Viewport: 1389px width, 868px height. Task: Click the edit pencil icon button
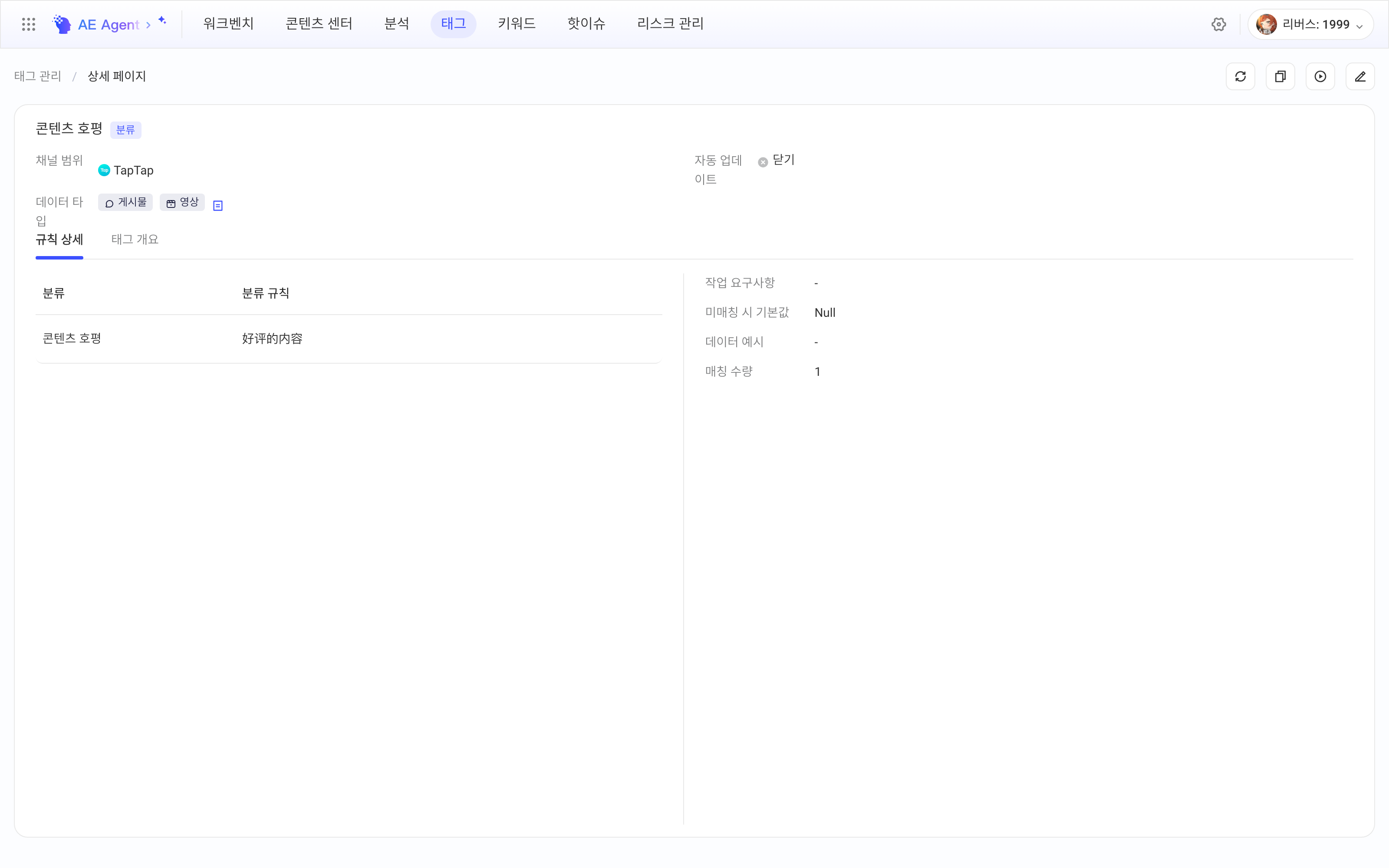coord(1360,76)
